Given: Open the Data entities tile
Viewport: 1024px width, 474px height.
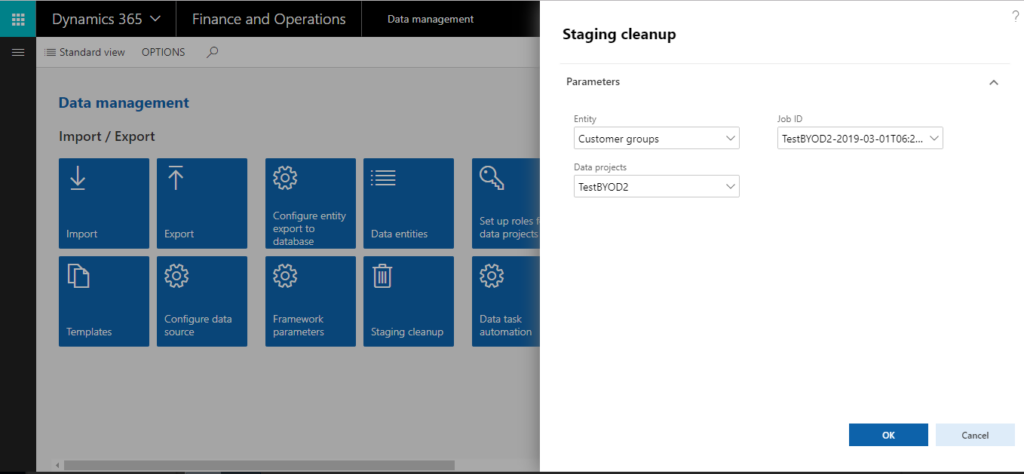Looking at the screenshot, I should pos(409,203).
